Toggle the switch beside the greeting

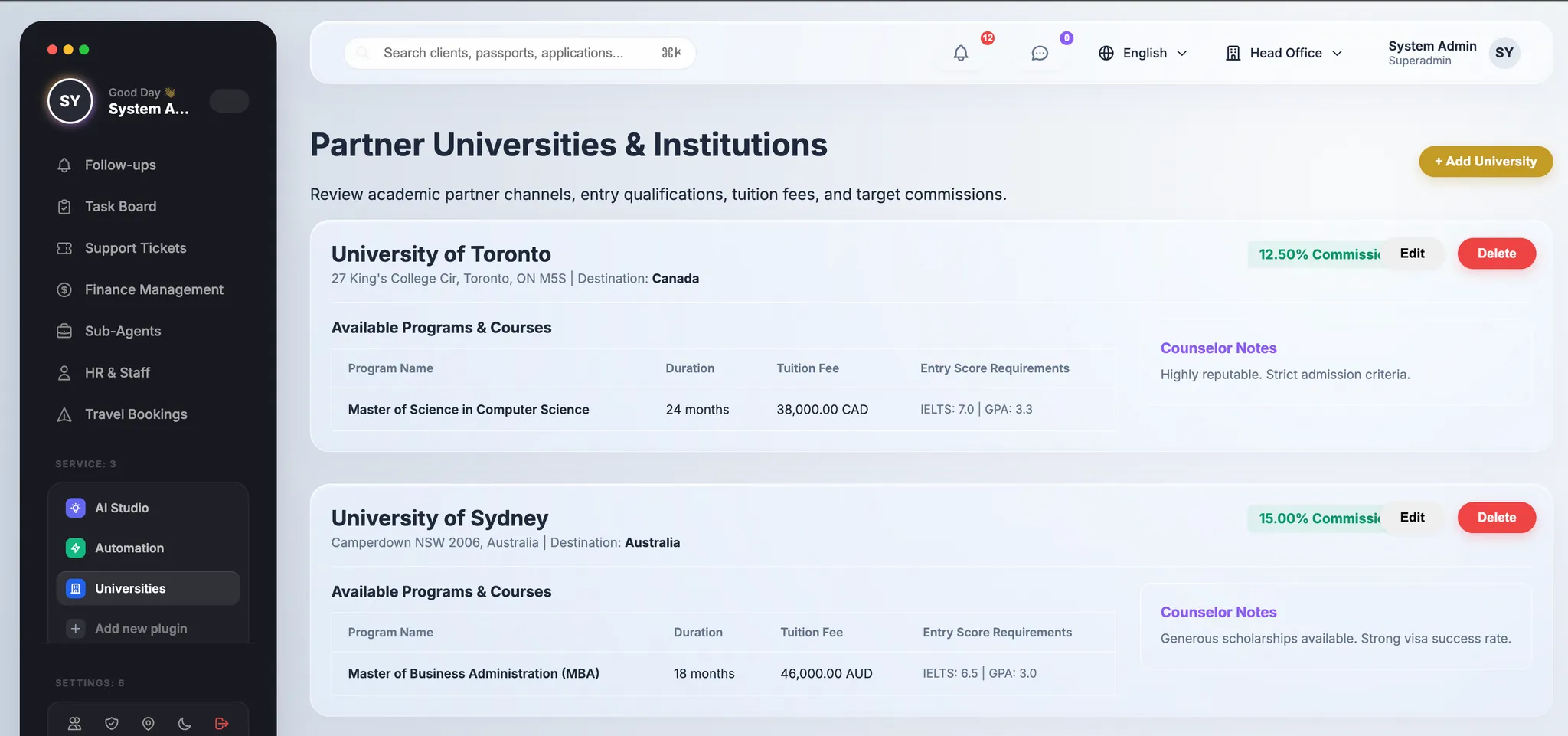[229, 101]
